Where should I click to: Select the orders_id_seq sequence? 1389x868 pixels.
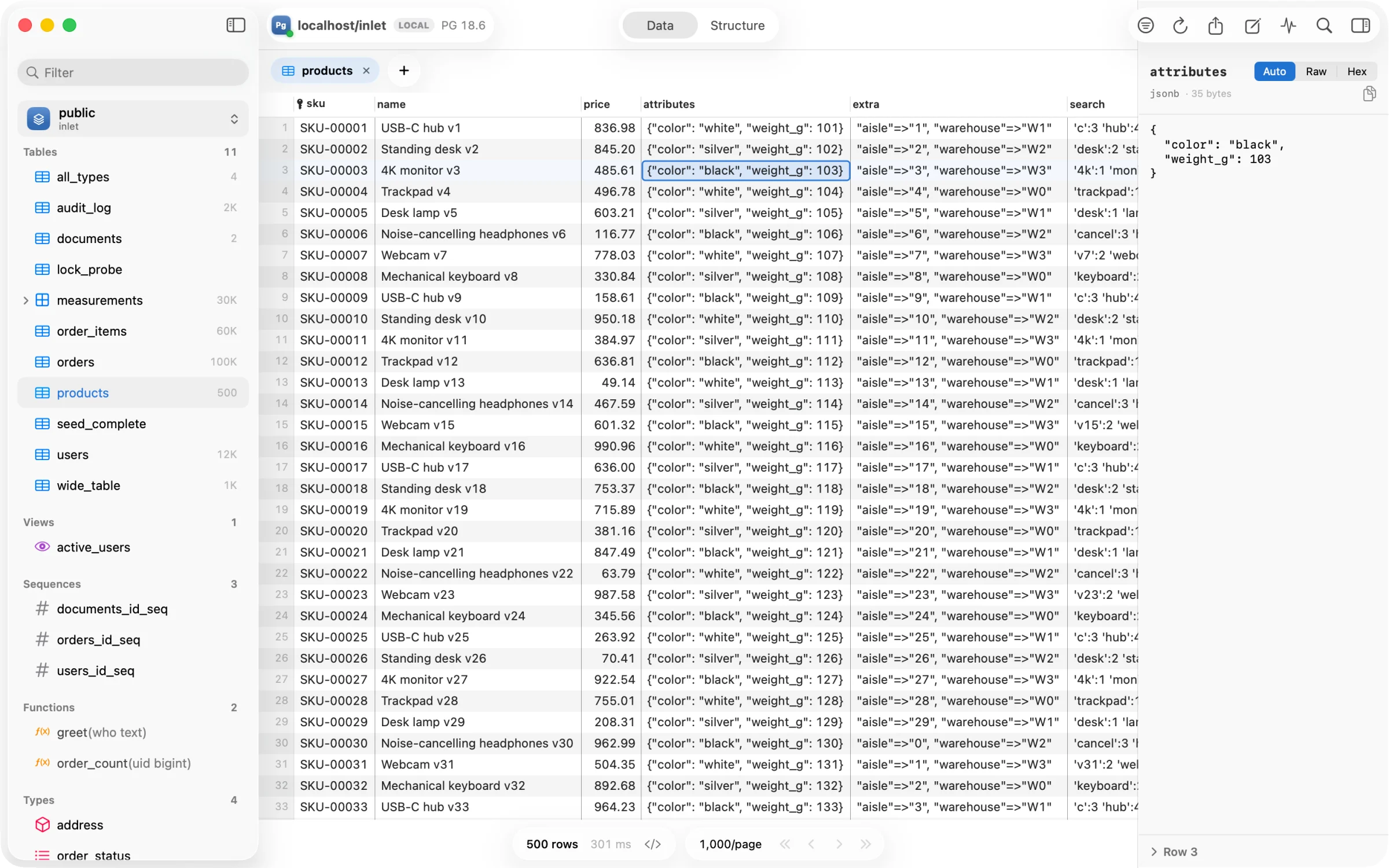133,640
